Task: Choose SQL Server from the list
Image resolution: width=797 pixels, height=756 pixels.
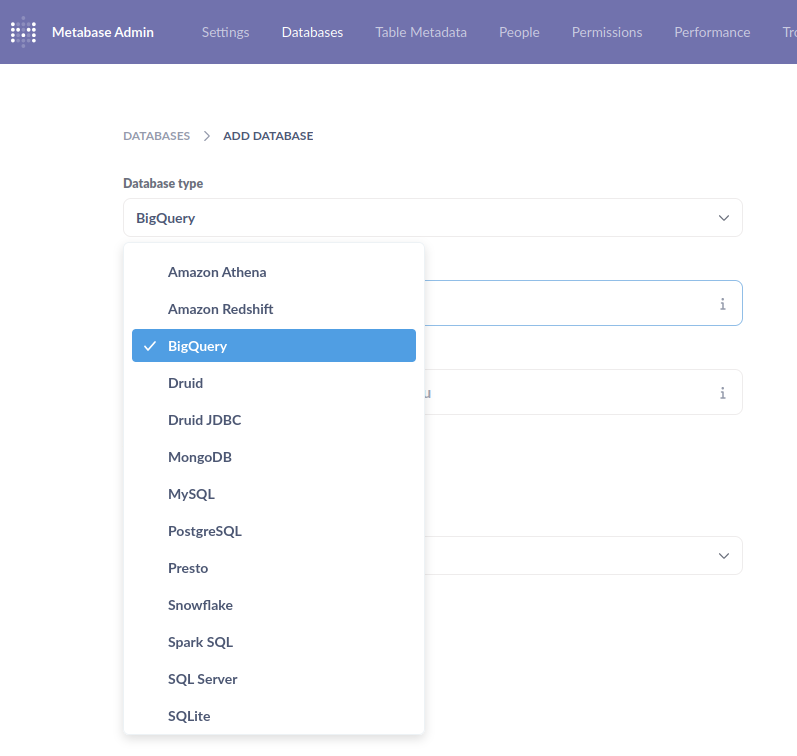Action: tap(274, 679)
